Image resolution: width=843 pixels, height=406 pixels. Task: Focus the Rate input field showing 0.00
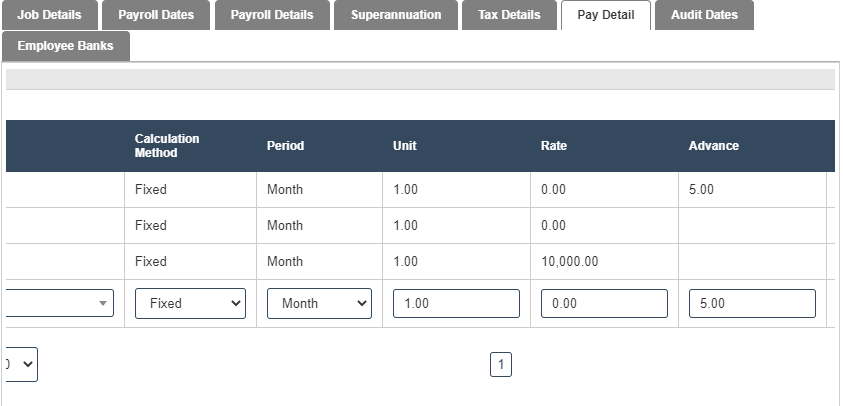(604, 304)
